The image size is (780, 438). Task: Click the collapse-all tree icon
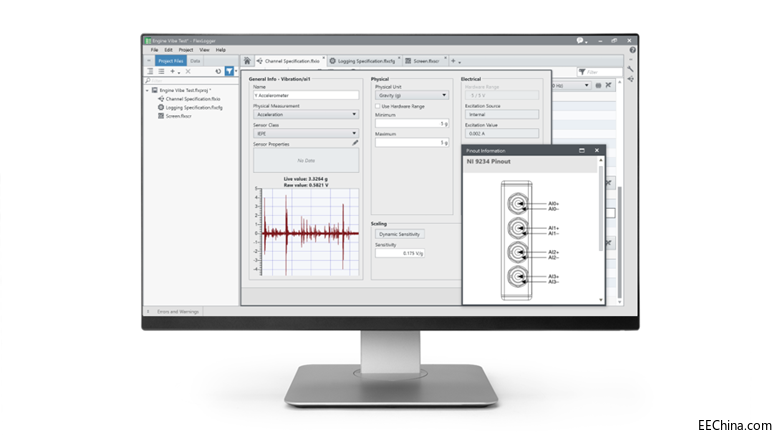point(161,72)
